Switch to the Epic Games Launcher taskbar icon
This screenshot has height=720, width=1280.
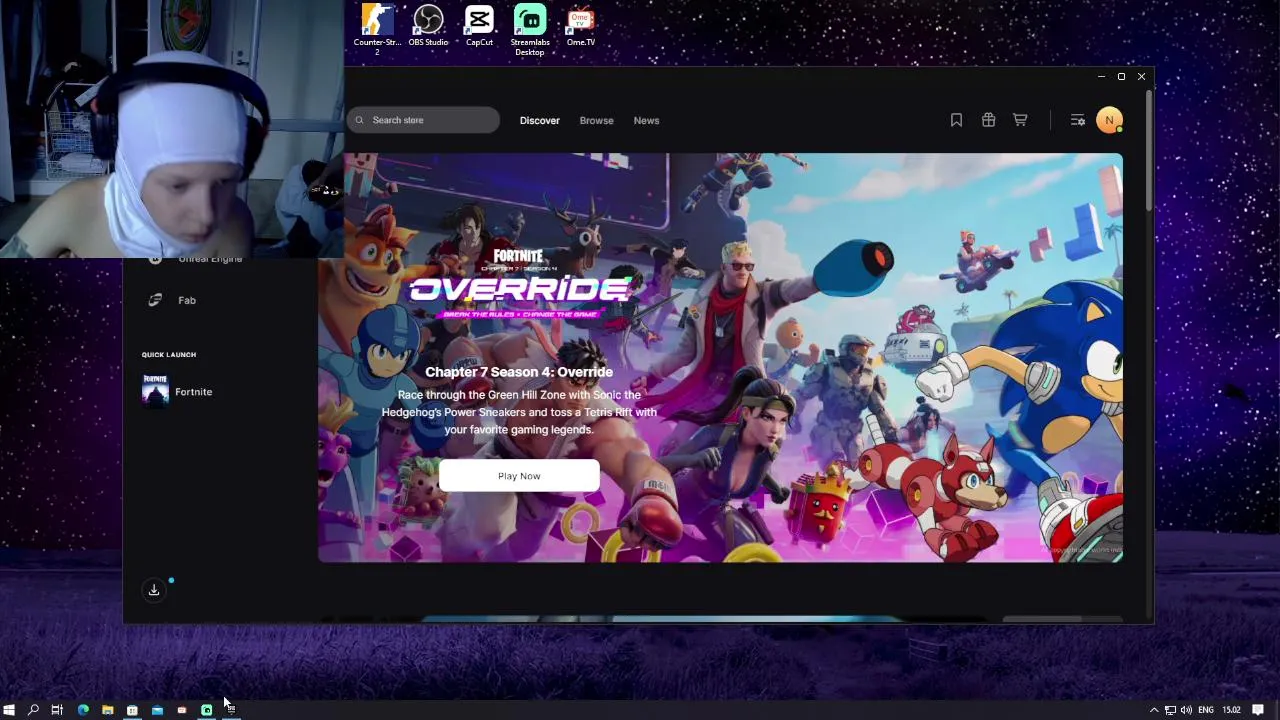click(230, 710)
